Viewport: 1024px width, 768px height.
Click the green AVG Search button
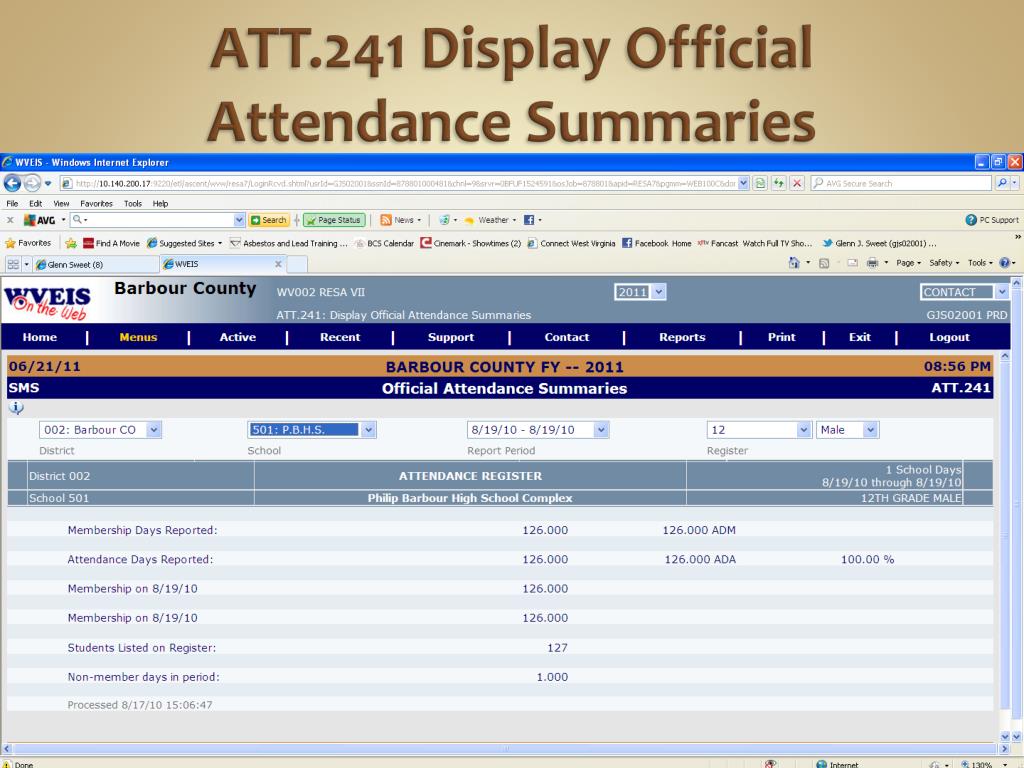coord(269,220)
